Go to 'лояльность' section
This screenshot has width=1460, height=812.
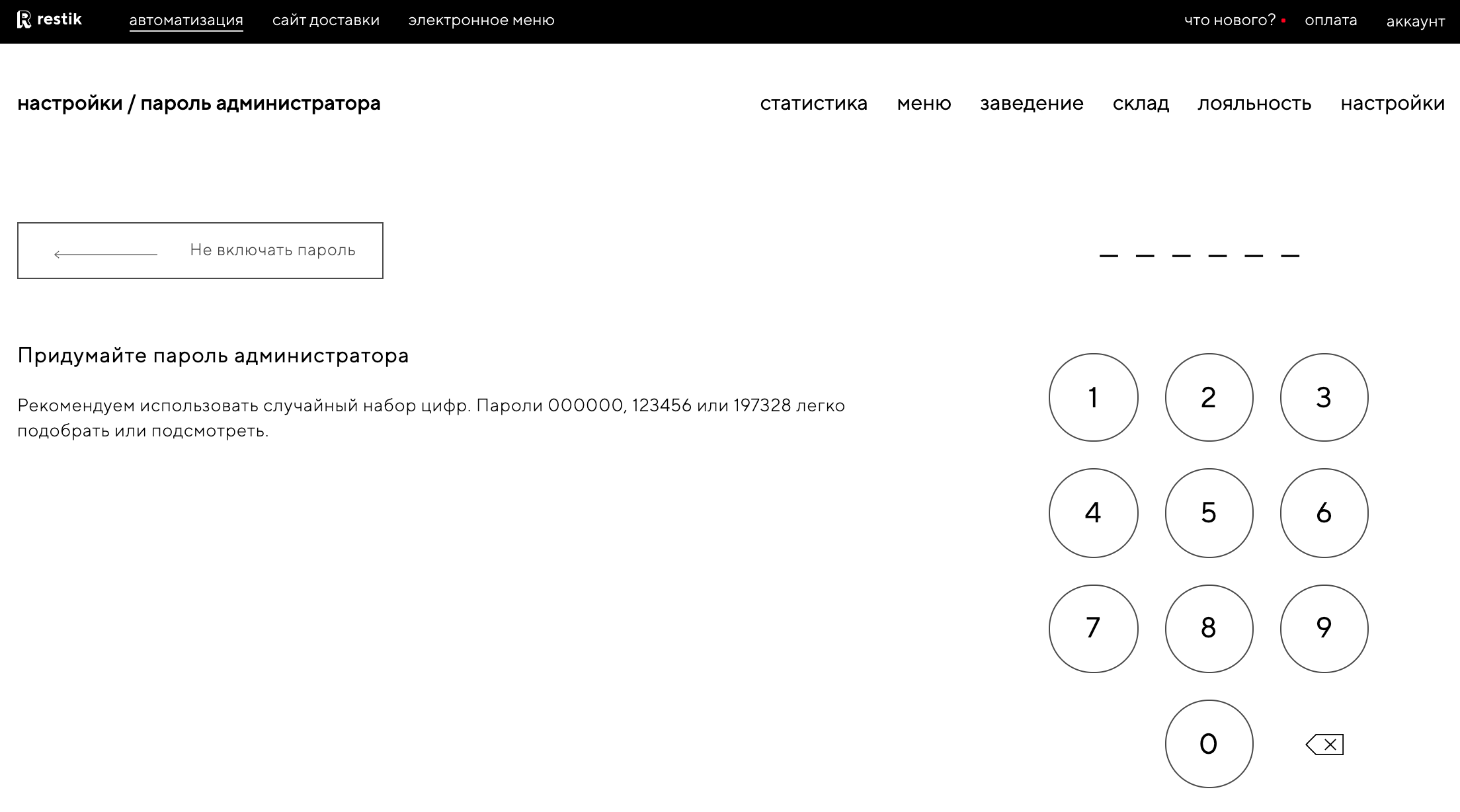(1254, 103)
